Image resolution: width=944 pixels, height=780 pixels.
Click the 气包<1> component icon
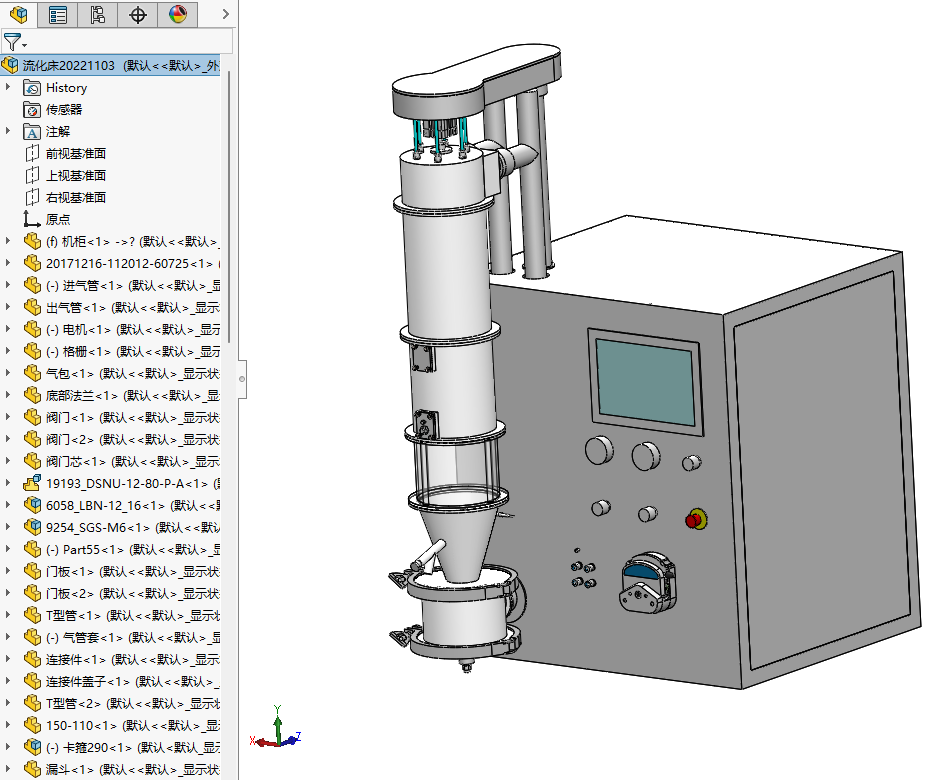pyautogui.click(x=32, y=373)
